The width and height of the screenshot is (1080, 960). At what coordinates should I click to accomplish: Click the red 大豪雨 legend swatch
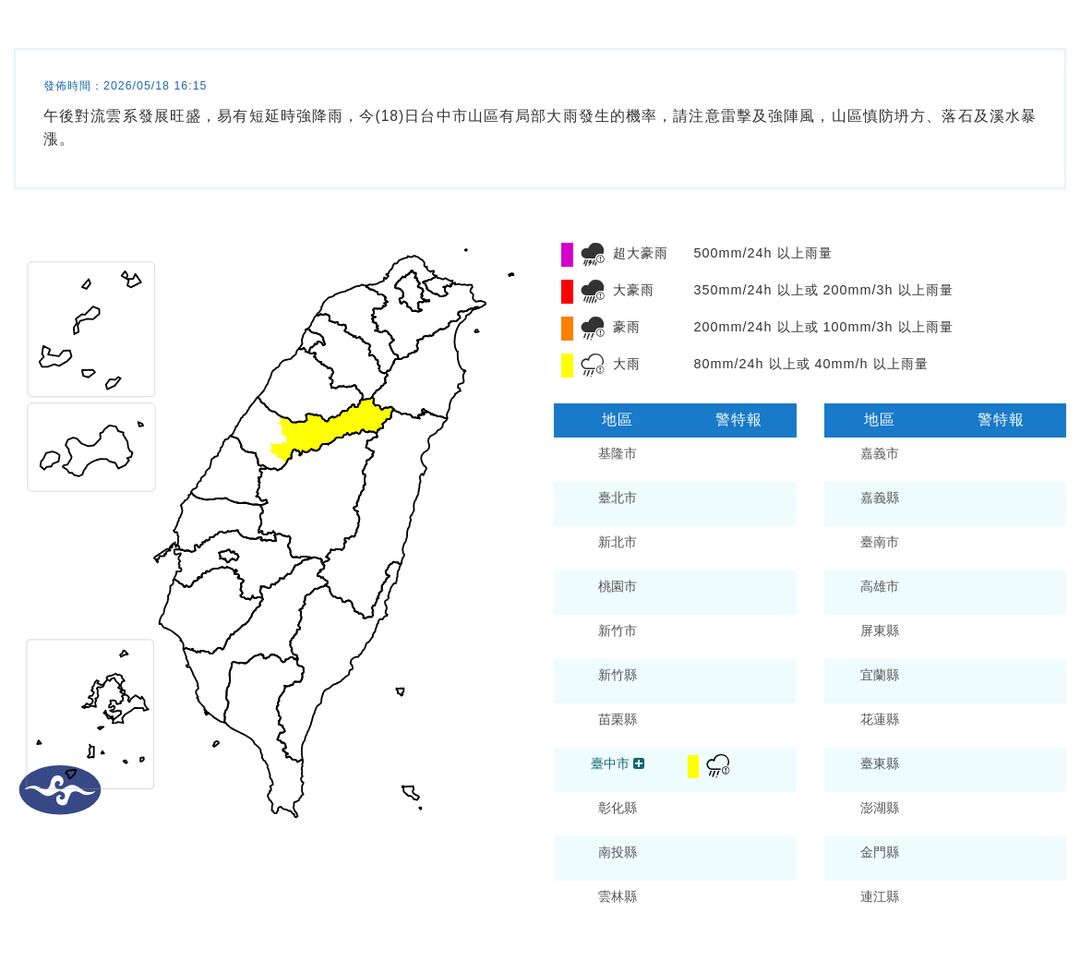[x=567, y=291]
